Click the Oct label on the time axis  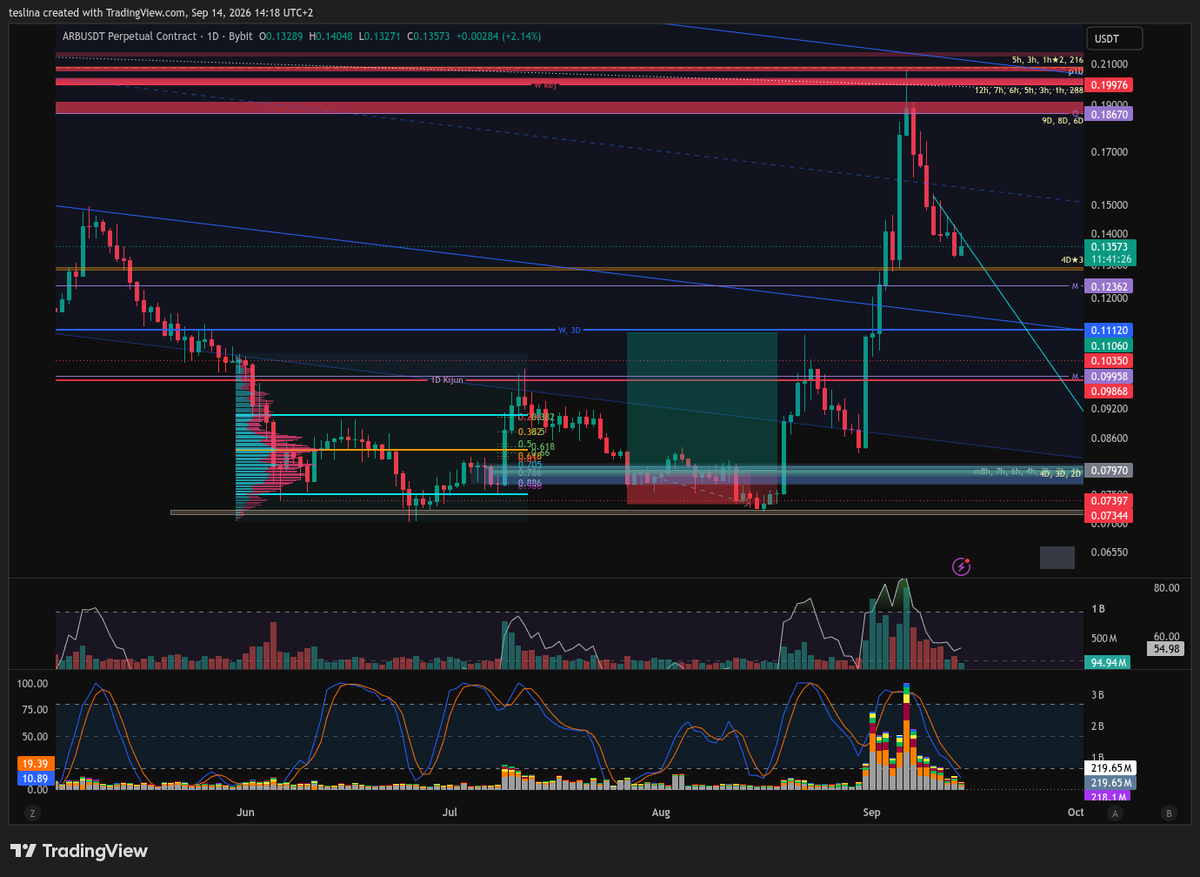1075,813
